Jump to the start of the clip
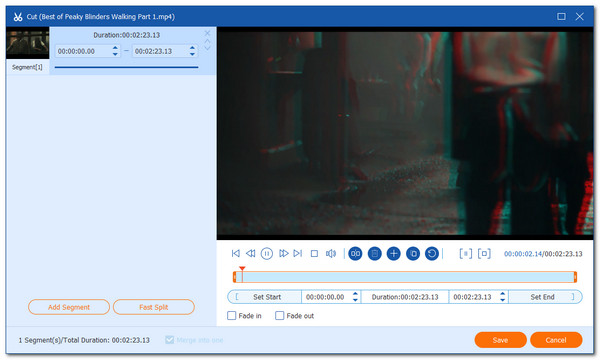Screen dimensions: 600x360 pos(236,253)
